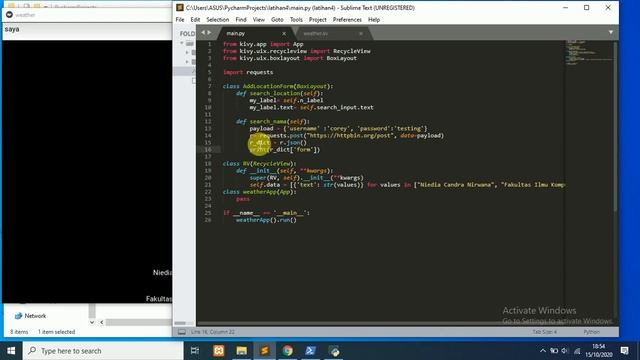Image resolution: width=640 pixels, height=360 pixels.
Task: Open the Selection menu
Action: click(218, 20)
